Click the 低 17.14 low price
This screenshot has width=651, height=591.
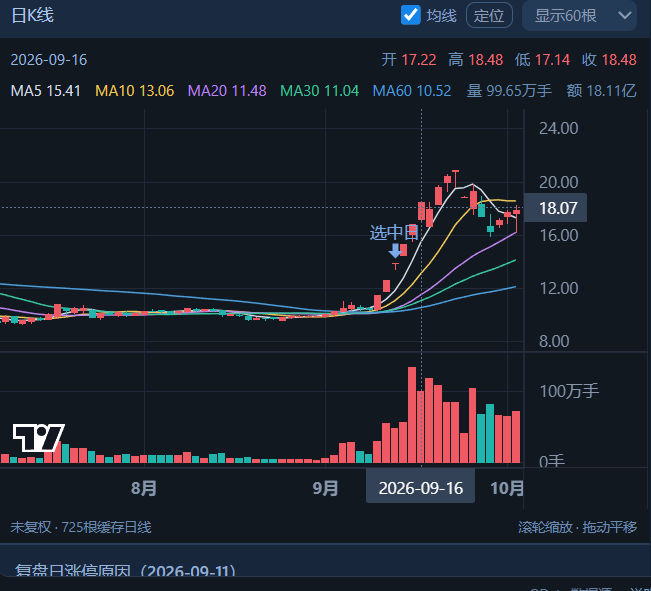[x=543, y=60]
